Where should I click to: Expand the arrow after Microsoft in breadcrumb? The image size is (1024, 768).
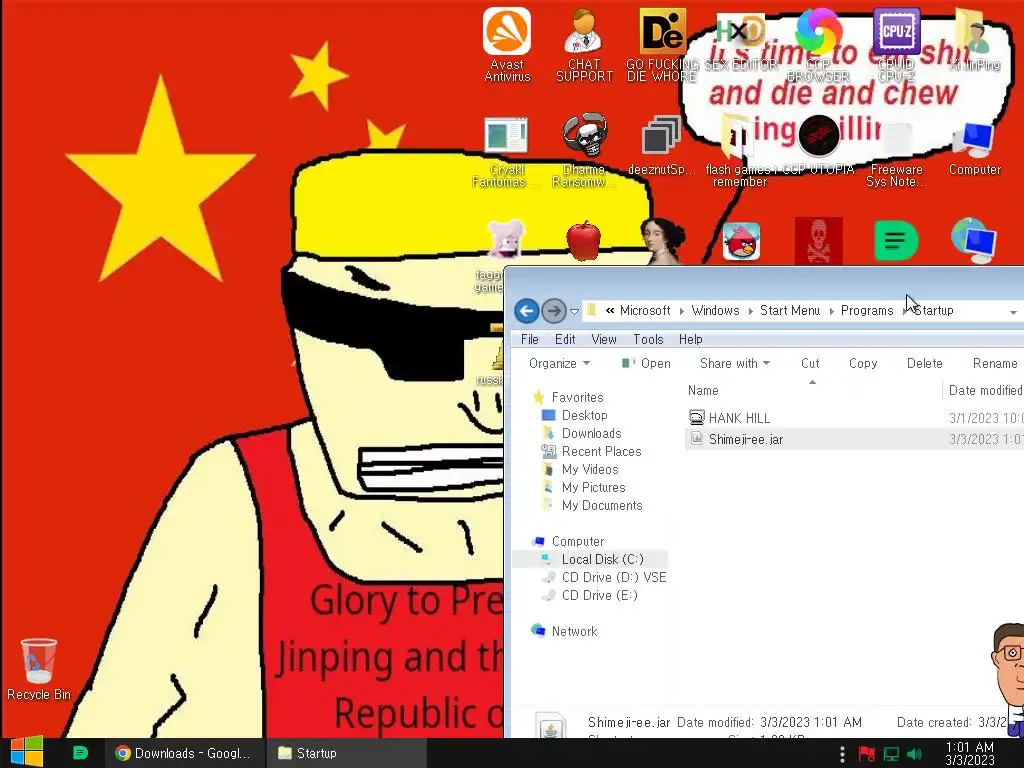pos(682,311)
